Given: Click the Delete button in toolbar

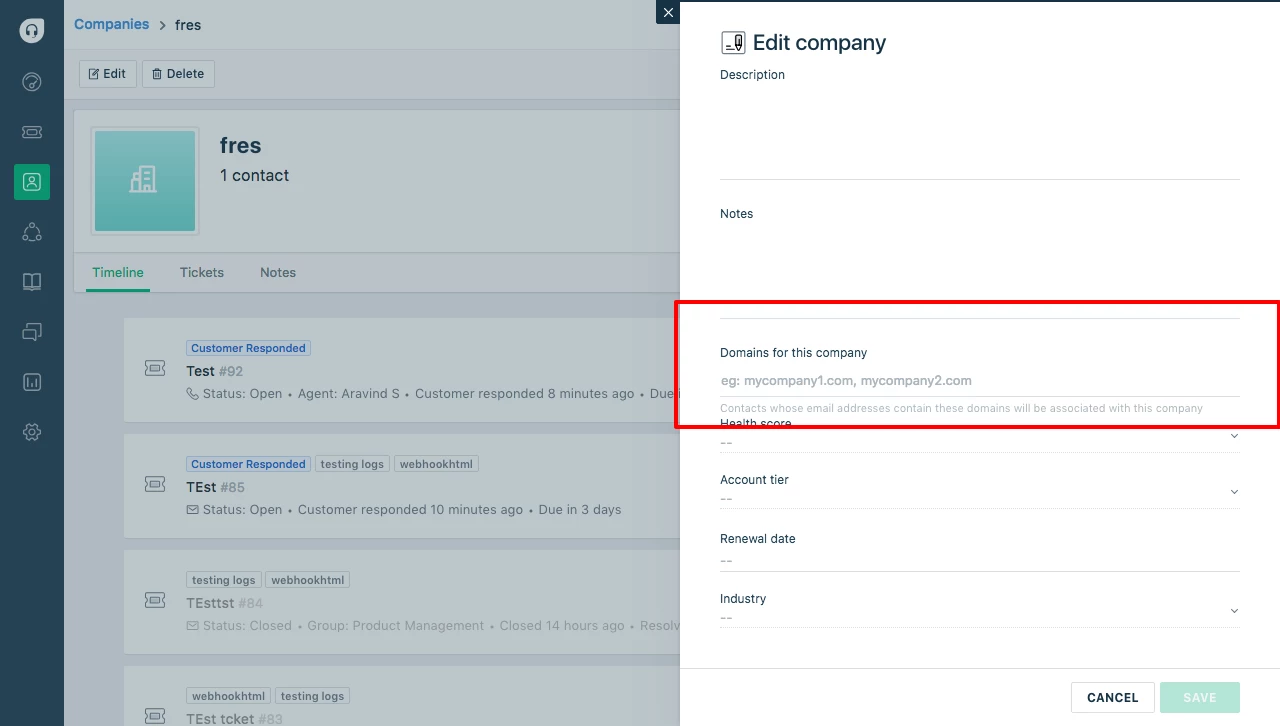Looking at the screenshot, I should point(178,74).
